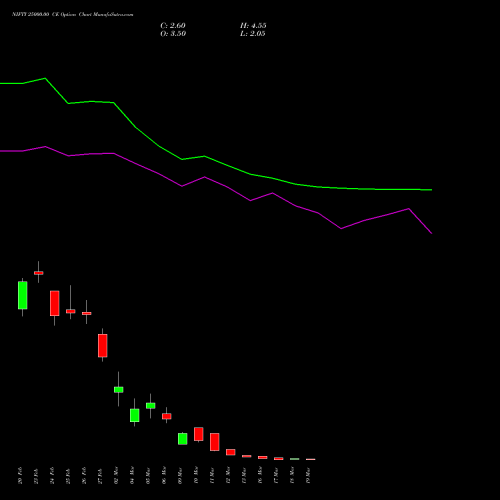
Task: Click the 20 Feb date label
Action: coord(21,475)
